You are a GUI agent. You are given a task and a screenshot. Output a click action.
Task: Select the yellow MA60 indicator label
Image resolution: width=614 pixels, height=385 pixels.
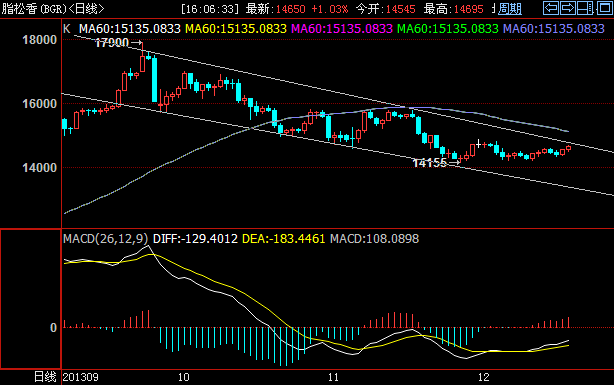[x=236, y=29]
